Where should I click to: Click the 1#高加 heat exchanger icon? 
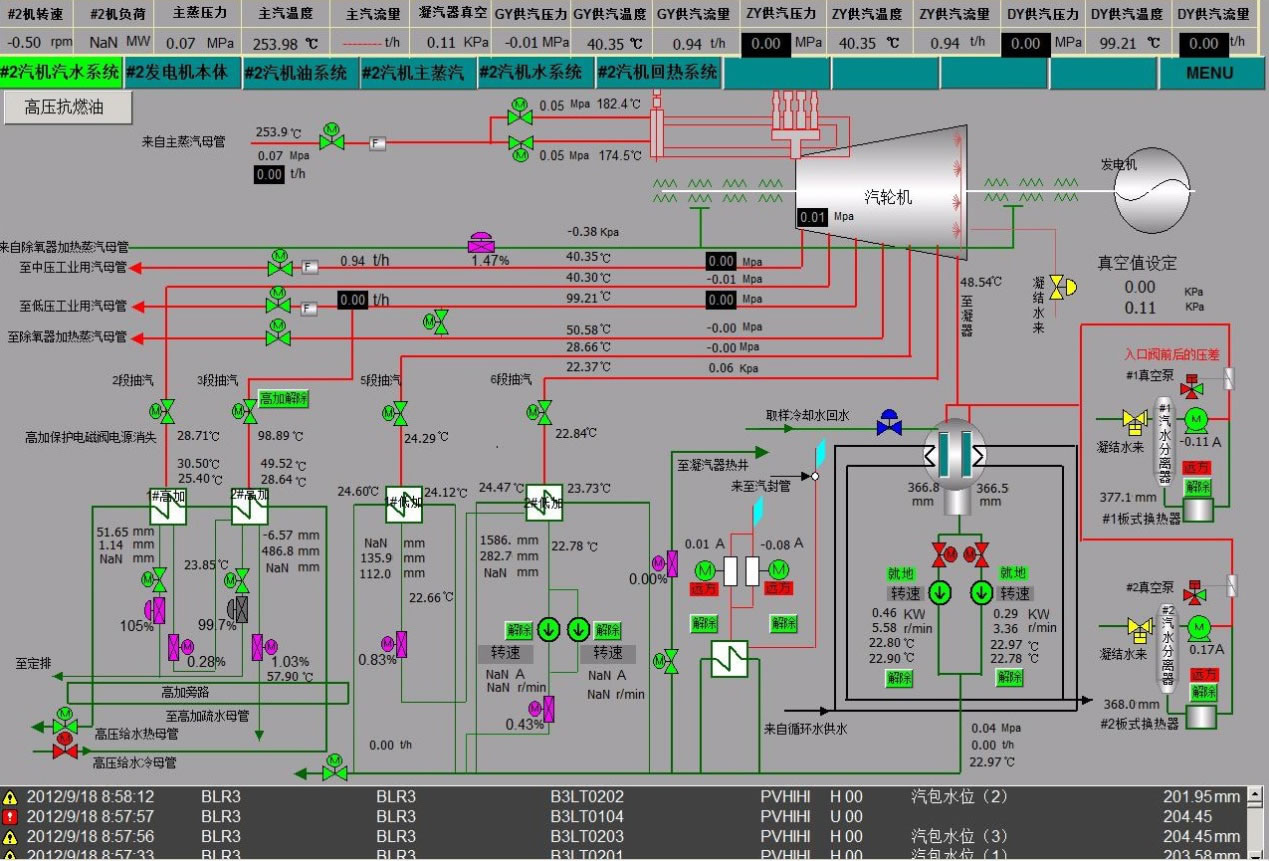pos(164,509)
